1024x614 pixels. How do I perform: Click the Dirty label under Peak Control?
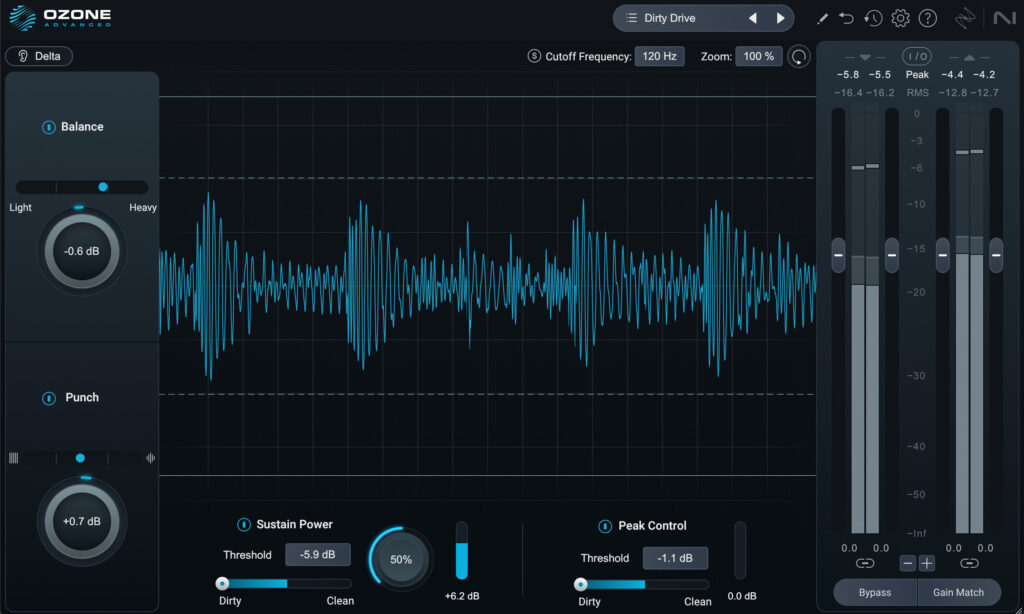589,602
